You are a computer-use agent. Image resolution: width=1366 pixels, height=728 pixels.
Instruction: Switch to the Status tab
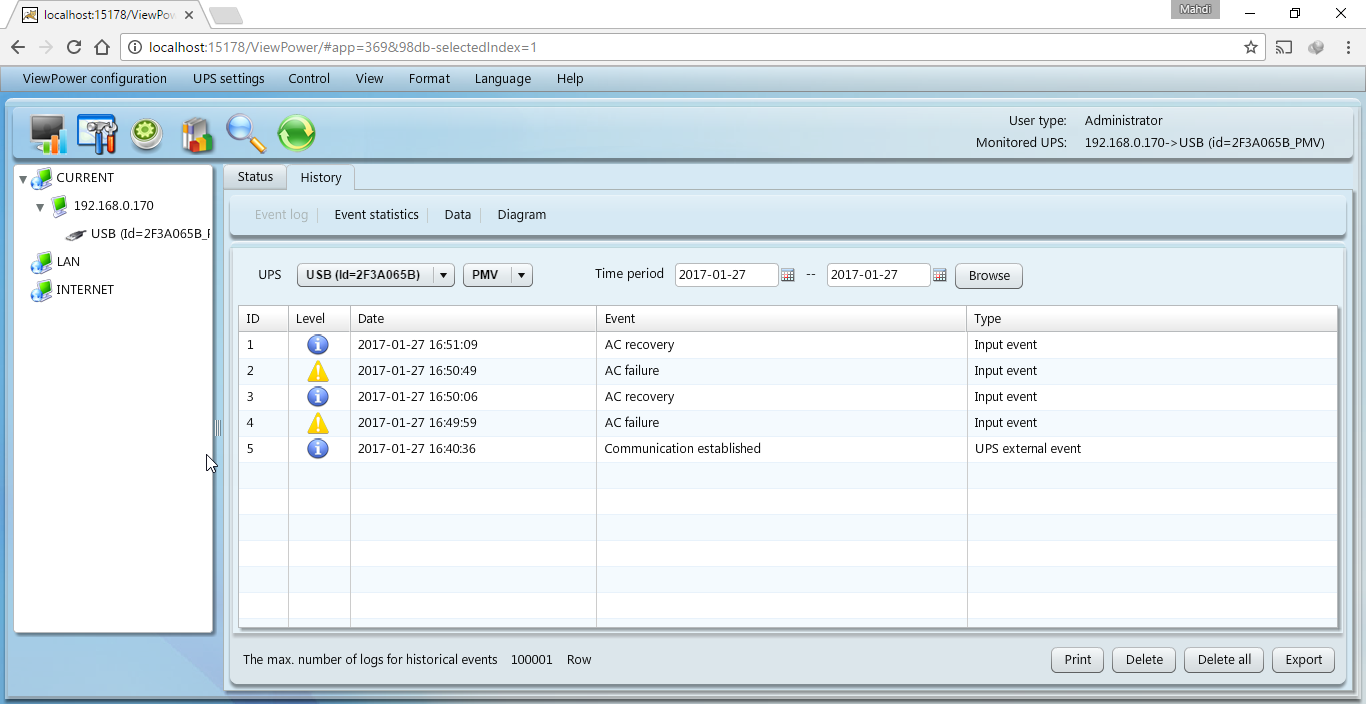[255, 177]
